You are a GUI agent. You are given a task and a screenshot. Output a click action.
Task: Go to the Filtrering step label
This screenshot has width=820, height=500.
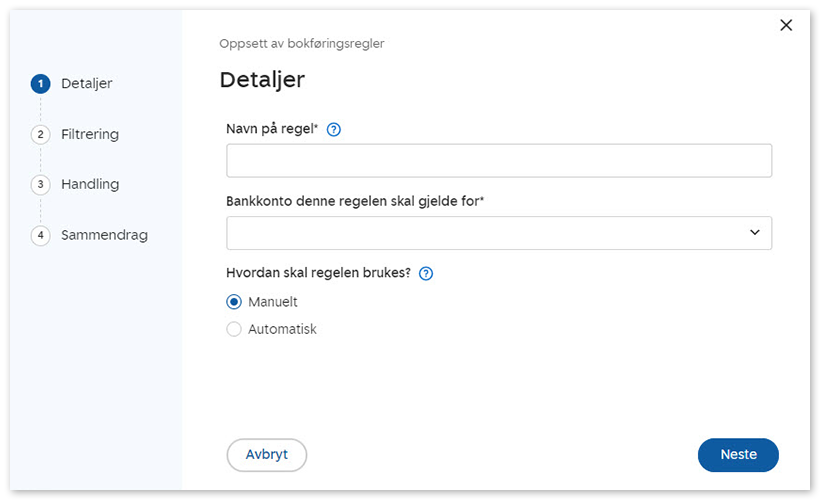pyautogui.click(x=90, y=134)
